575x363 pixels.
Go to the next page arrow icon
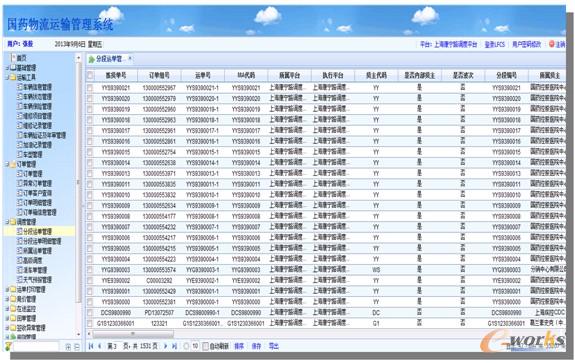coord(165,346)
